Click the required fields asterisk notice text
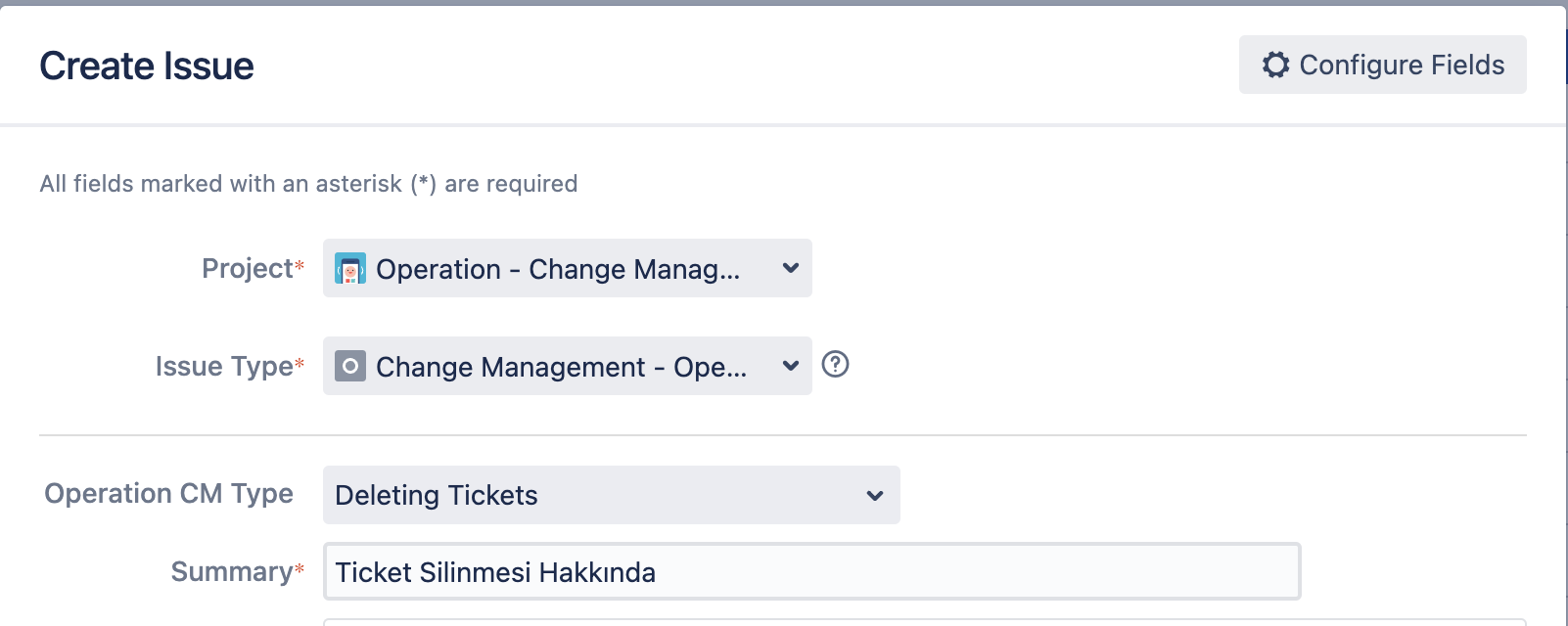The width and height of the screenshot is (1568, 626). point(308,184)
